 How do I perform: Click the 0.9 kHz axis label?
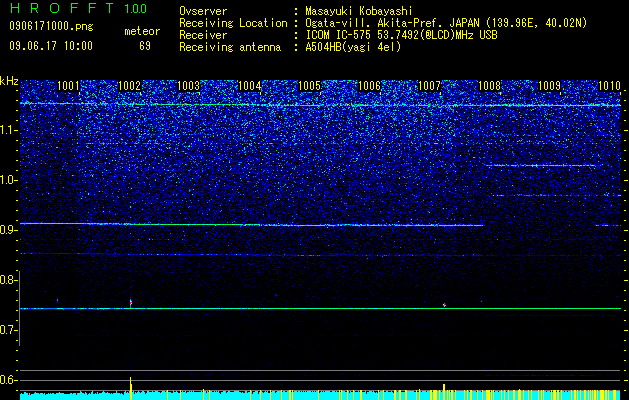coord(9,230)
